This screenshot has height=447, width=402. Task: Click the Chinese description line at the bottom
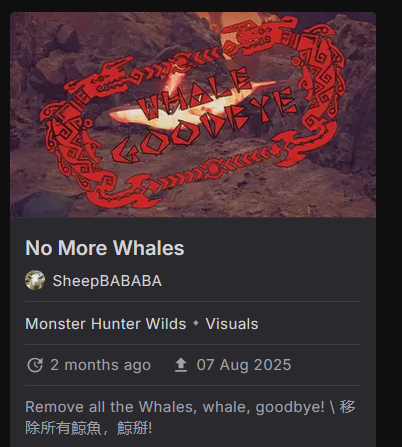pyautogui.click(x=88, y=428)
